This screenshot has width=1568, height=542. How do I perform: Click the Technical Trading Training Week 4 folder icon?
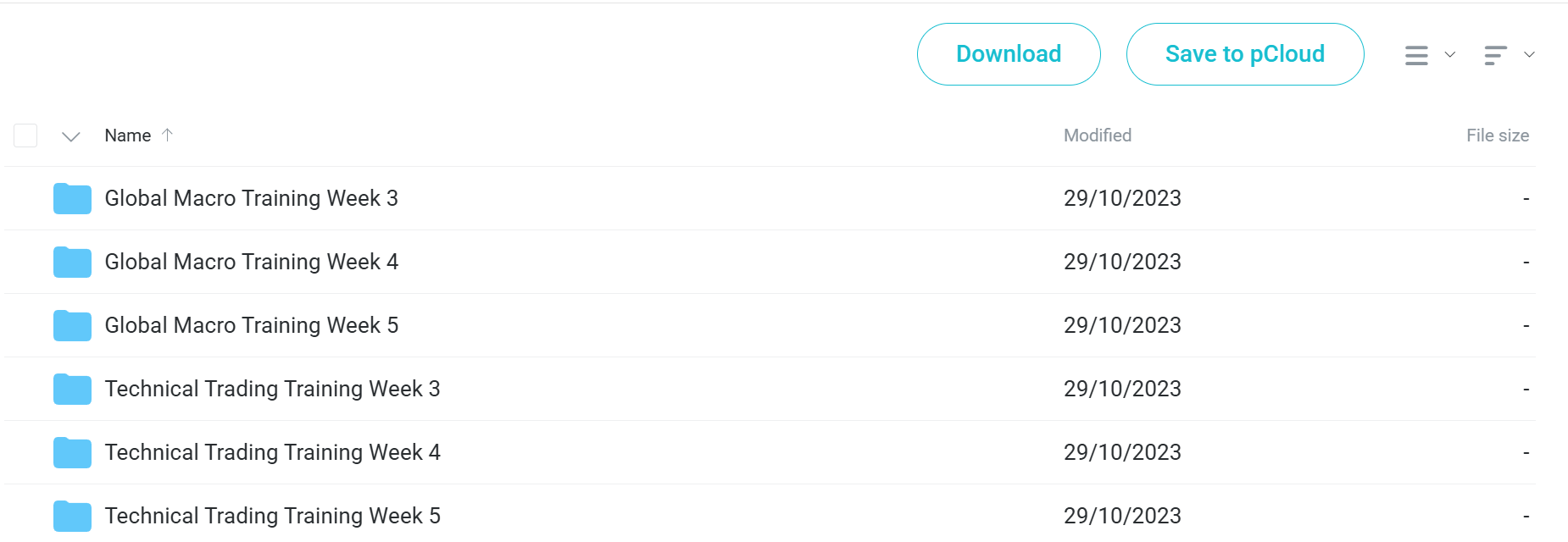[x=72, y=452]
